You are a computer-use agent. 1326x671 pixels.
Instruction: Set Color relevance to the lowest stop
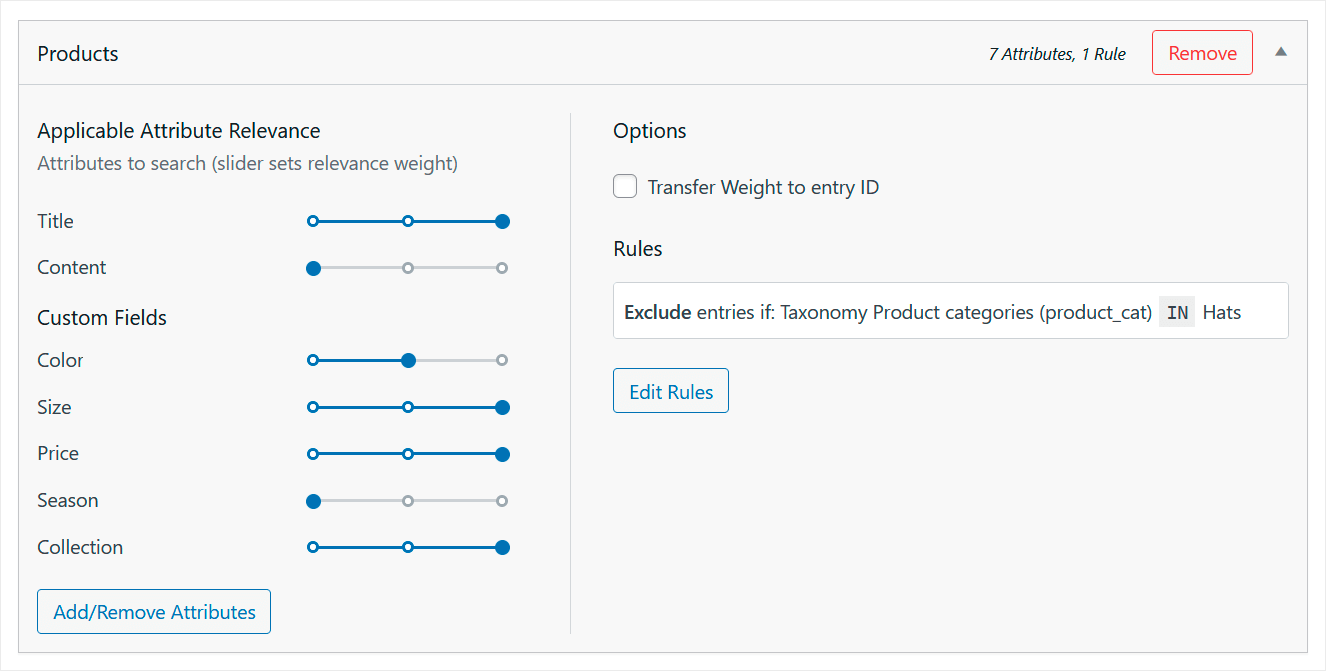313,360
